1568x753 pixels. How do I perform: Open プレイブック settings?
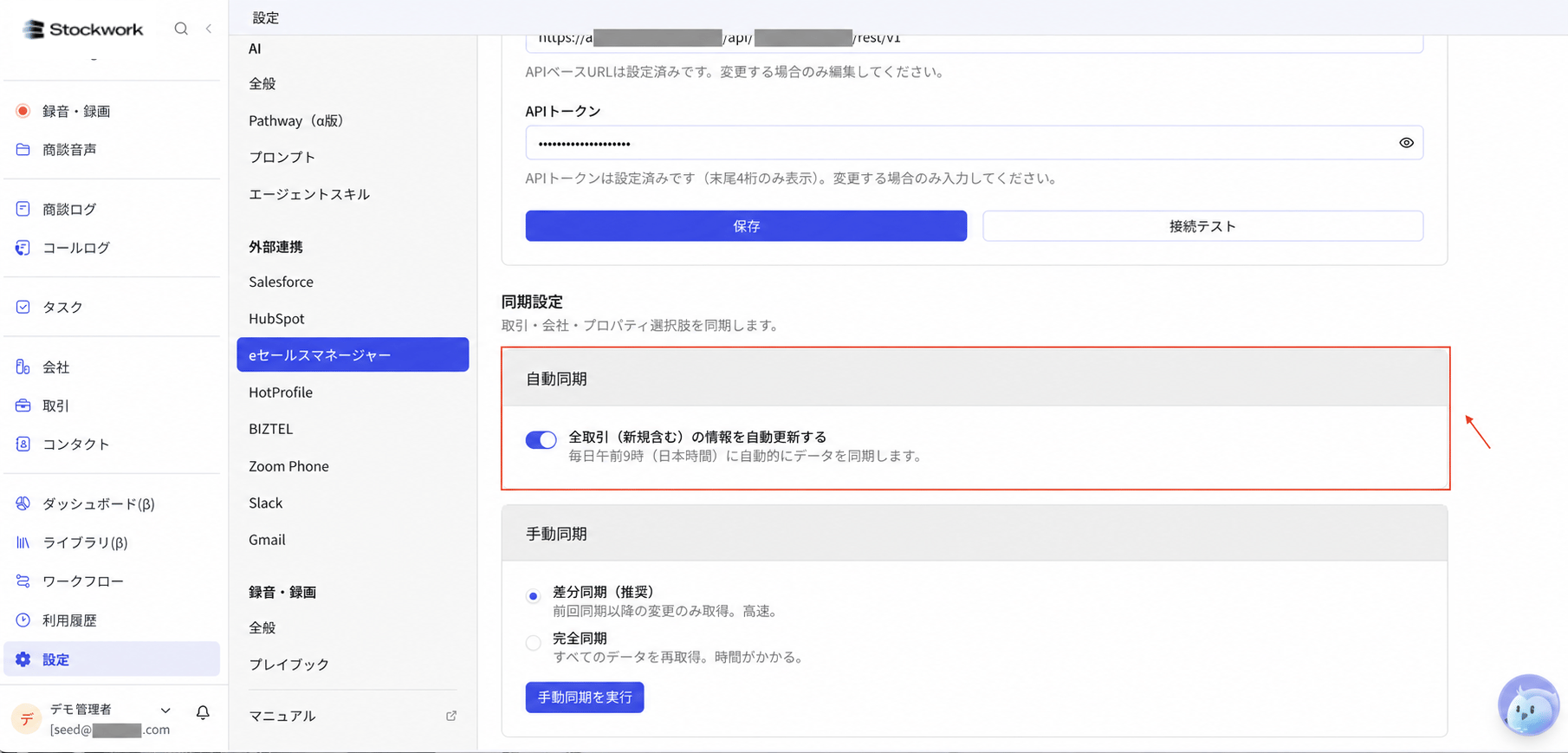(289, 664)
